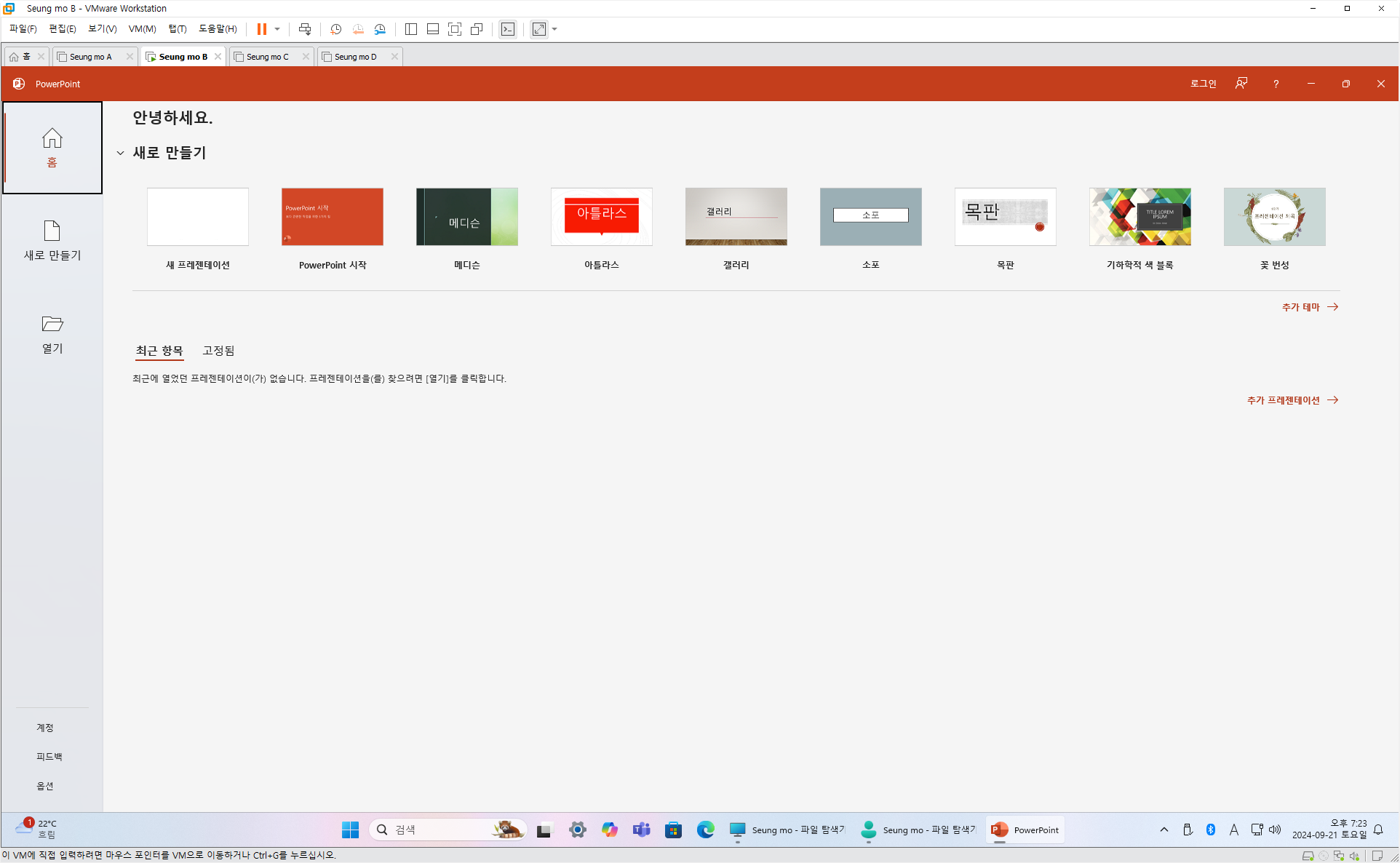Click the PowerPoint feedback person icon
The image size is (1400, 863).
click(x=1241, y=84)
